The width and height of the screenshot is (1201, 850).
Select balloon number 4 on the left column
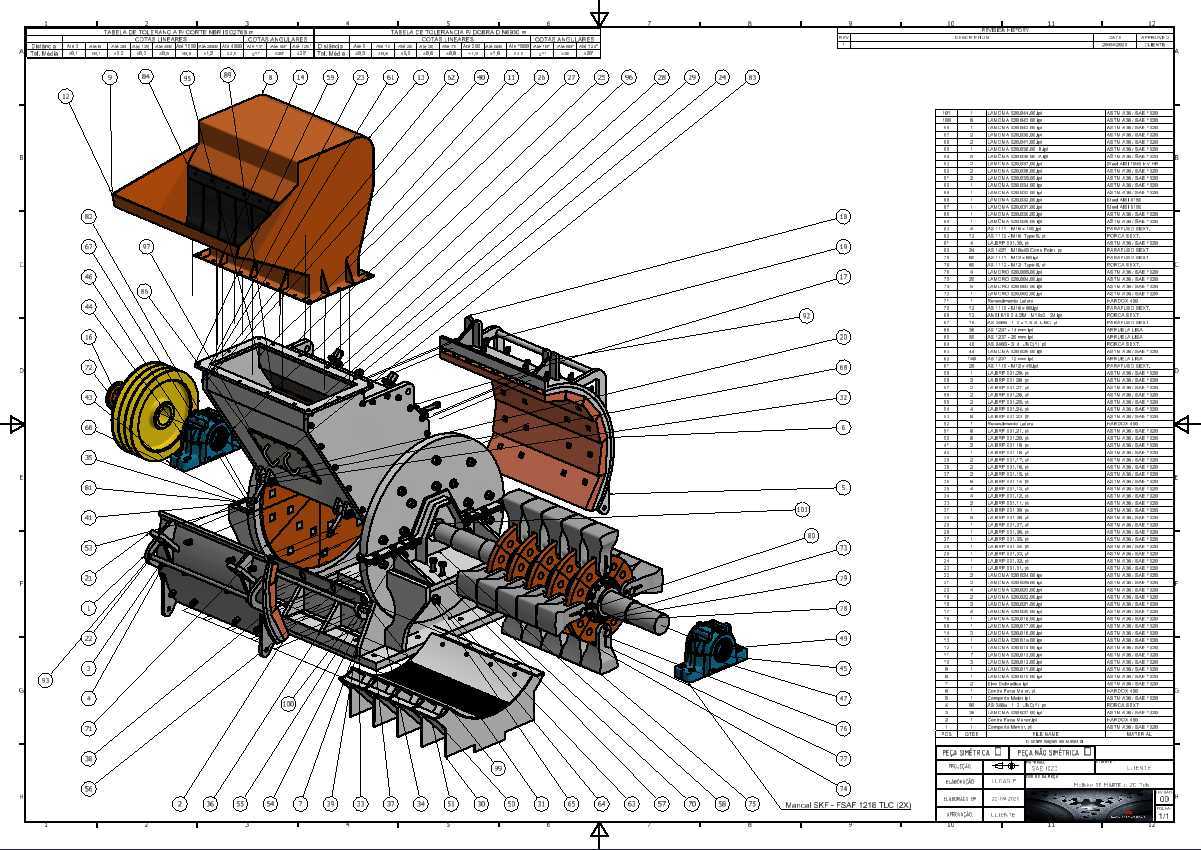pyautogui.click(x=89, y=698)
